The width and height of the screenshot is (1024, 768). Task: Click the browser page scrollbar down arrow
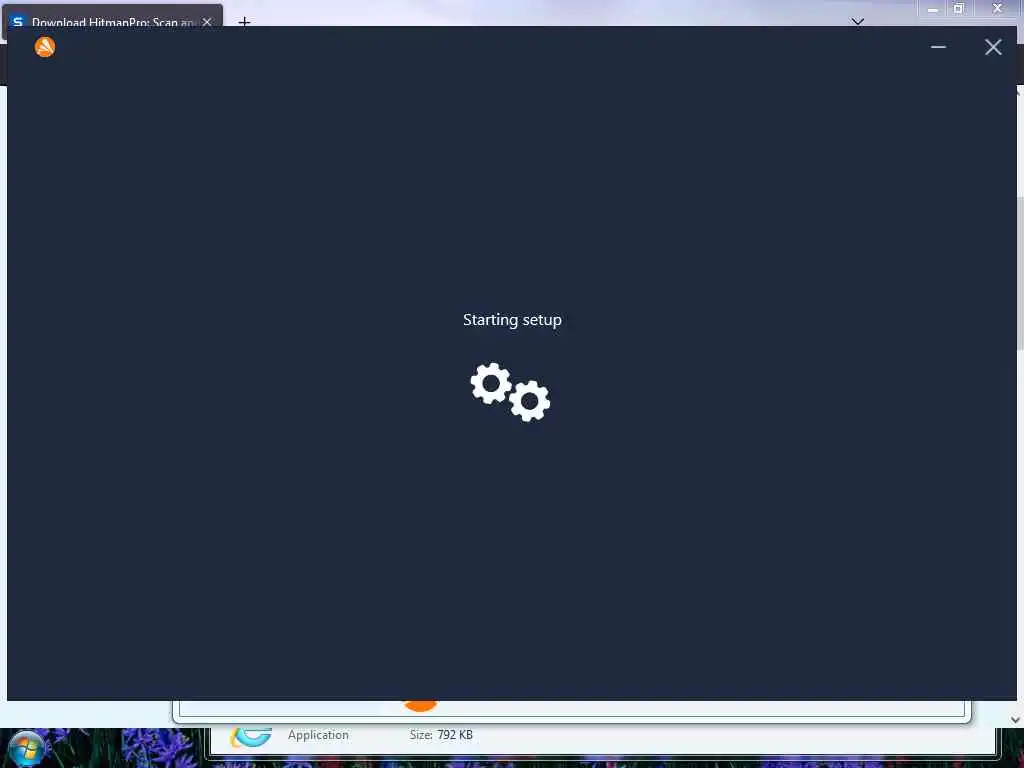[x=1016, y=720]
